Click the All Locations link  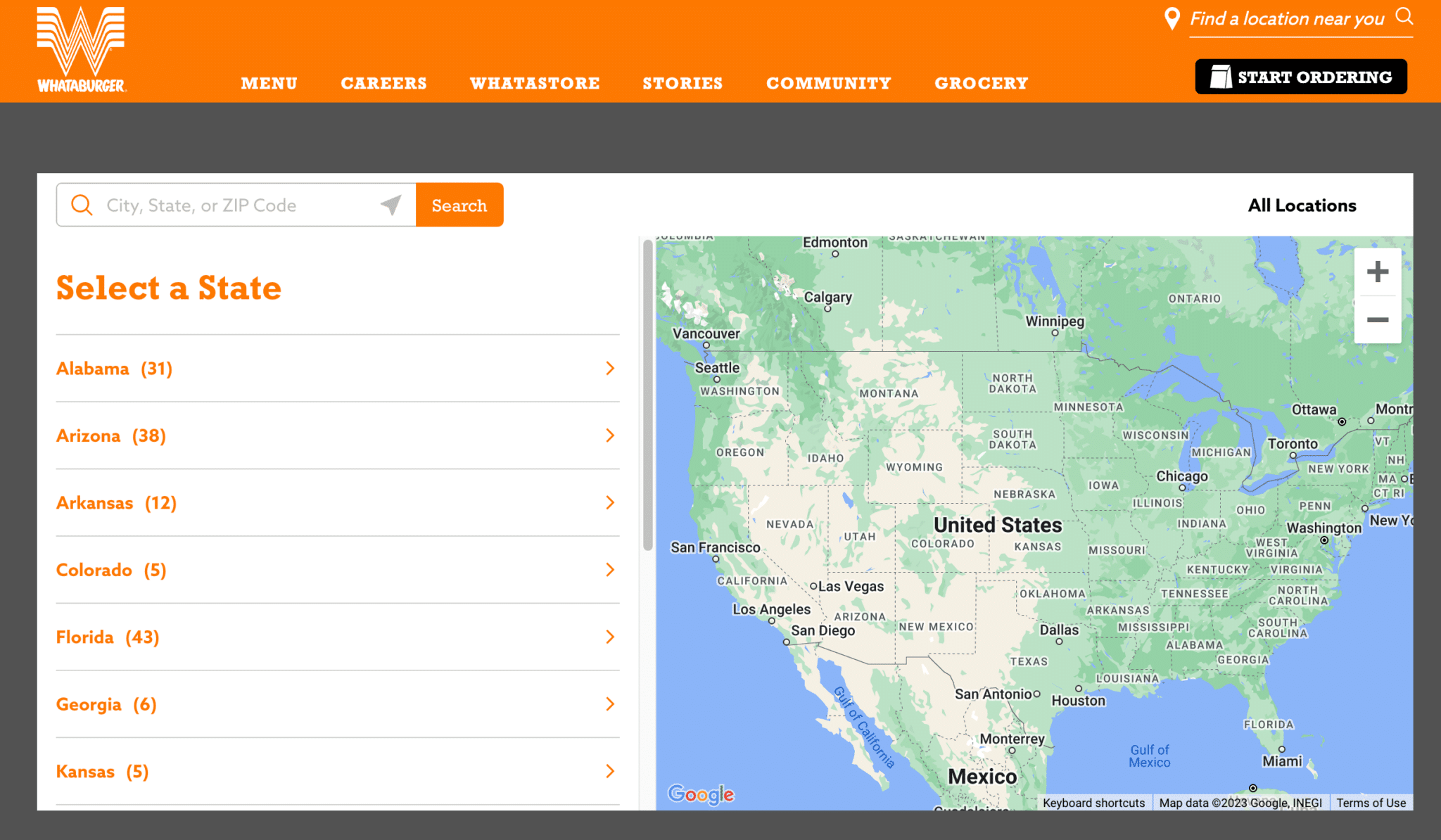click(x=1302, y=205)
